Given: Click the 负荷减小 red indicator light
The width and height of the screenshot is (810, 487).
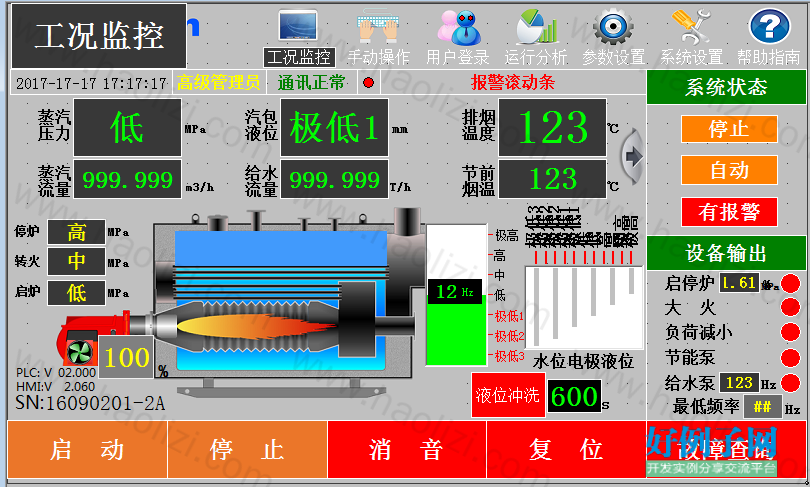Looking at the screenshot, I should pyautogui.click(x=790, y=332).
